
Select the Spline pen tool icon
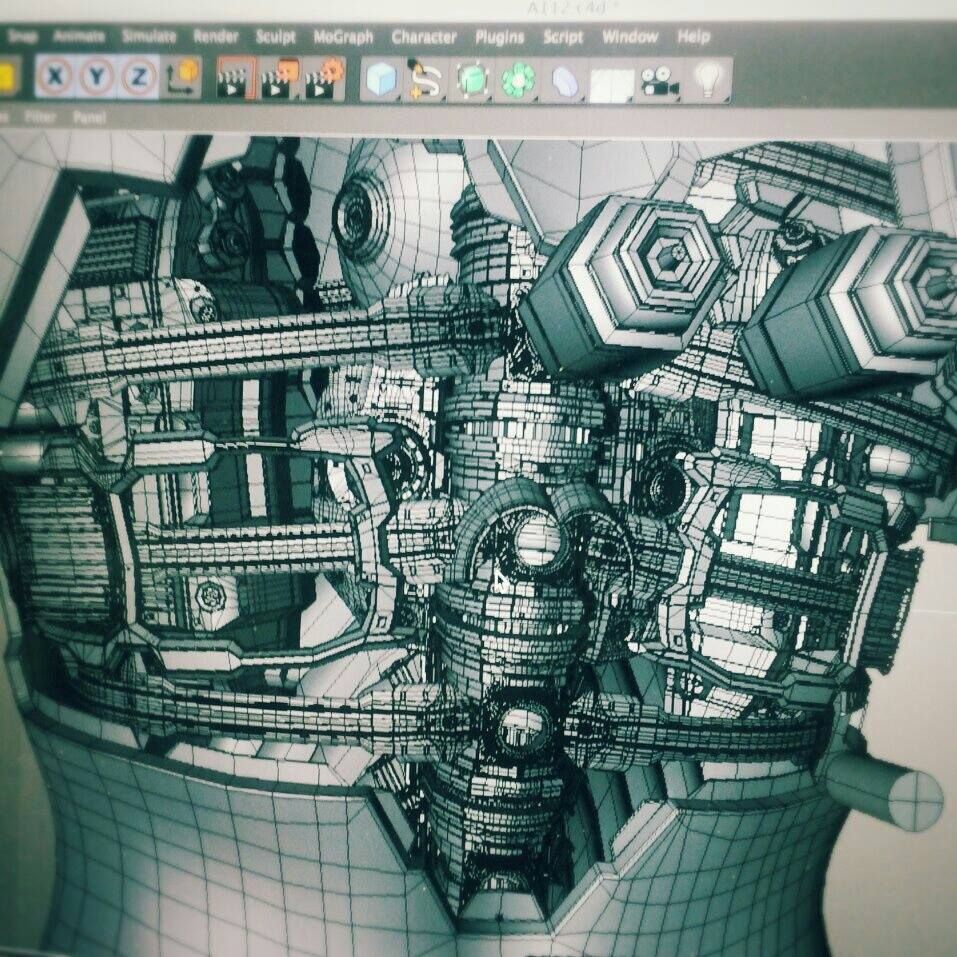pos(425,80)
